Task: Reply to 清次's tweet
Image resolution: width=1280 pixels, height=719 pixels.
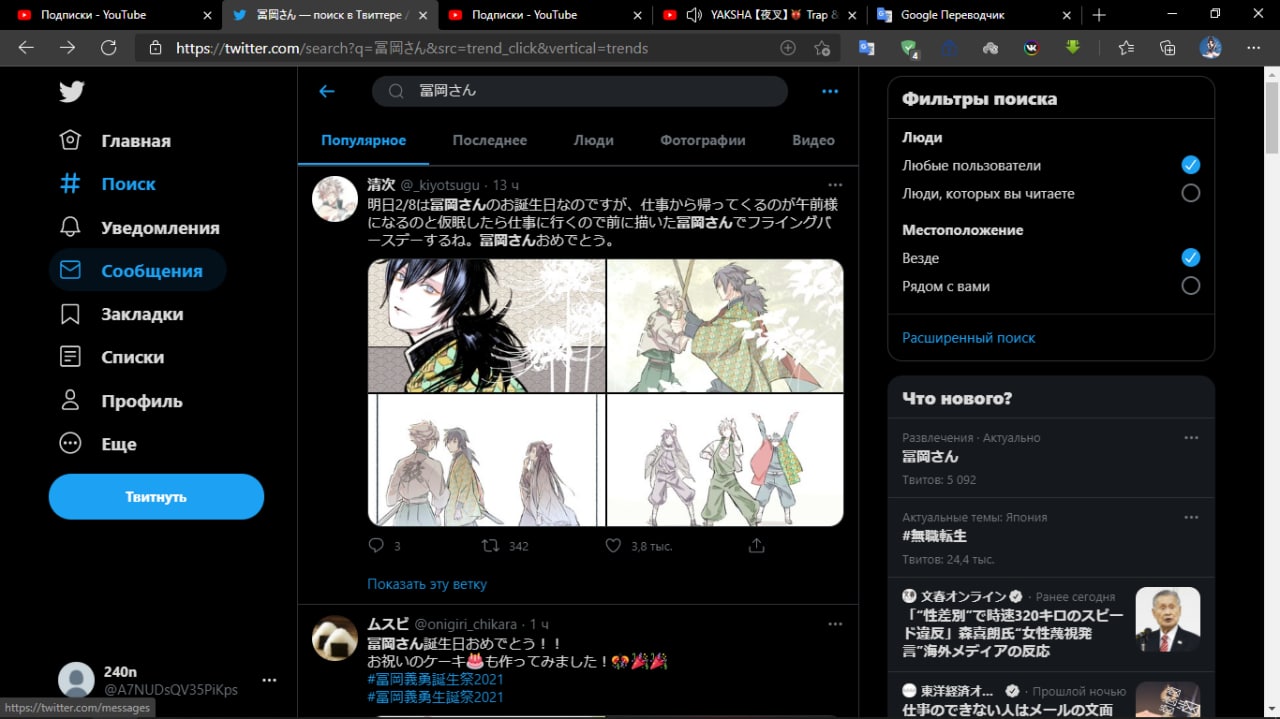Action: [x=376, y=545]
